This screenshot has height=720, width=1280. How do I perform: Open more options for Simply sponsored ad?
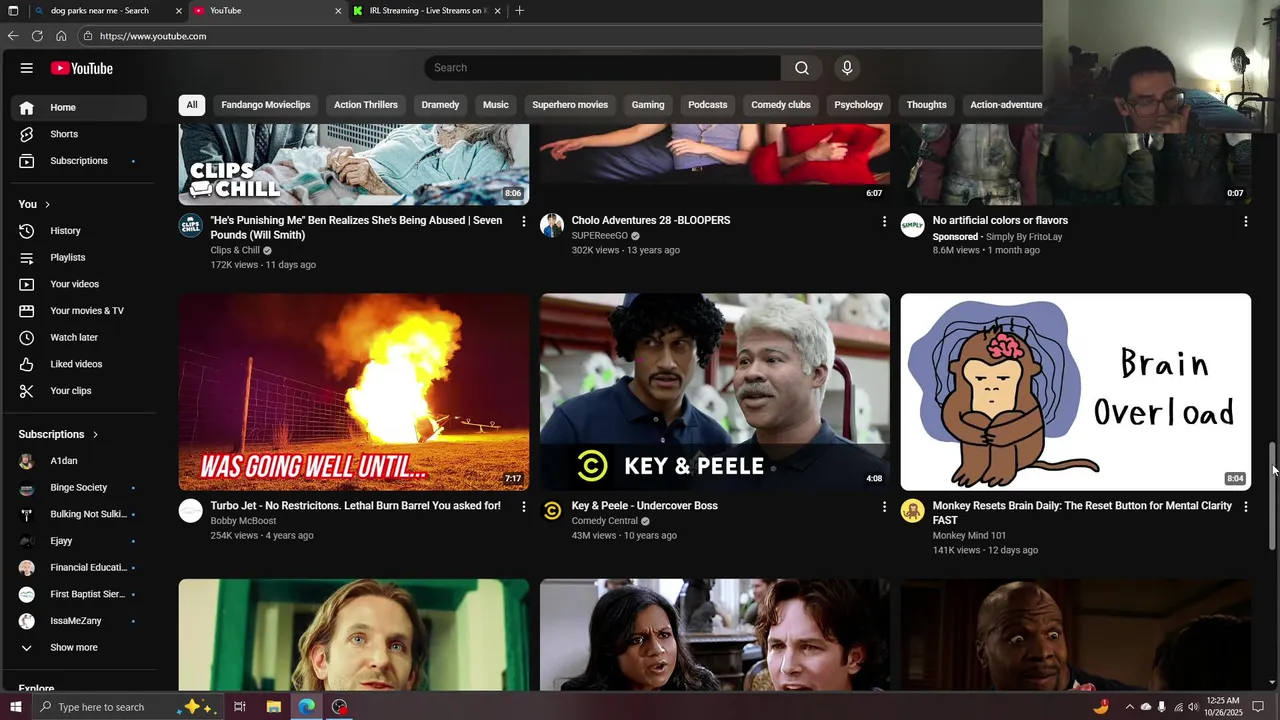pyautogui.click(x=1245, y=221)
